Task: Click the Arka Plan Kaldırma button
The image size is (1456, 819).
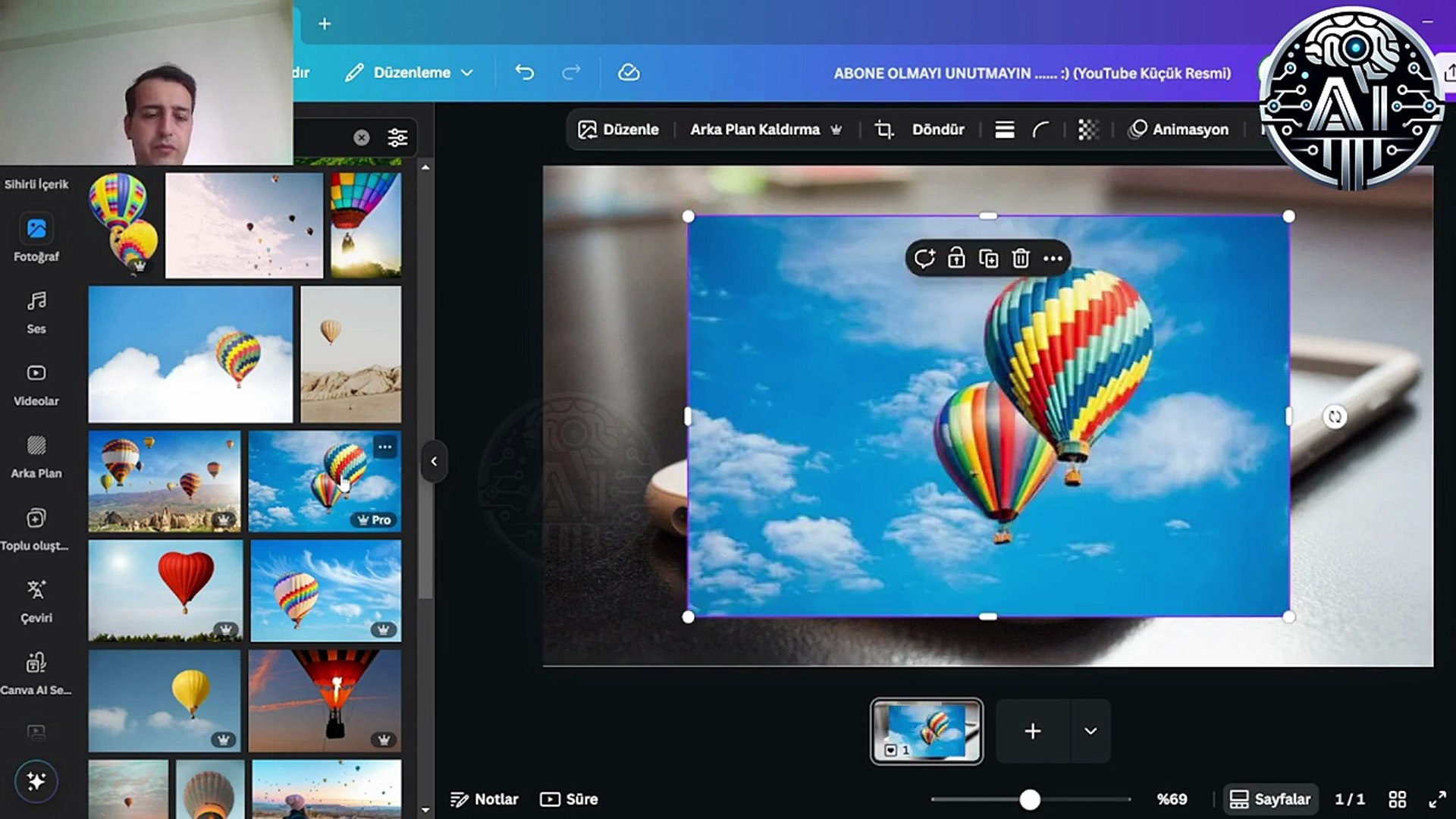Action: pos(755,129)
